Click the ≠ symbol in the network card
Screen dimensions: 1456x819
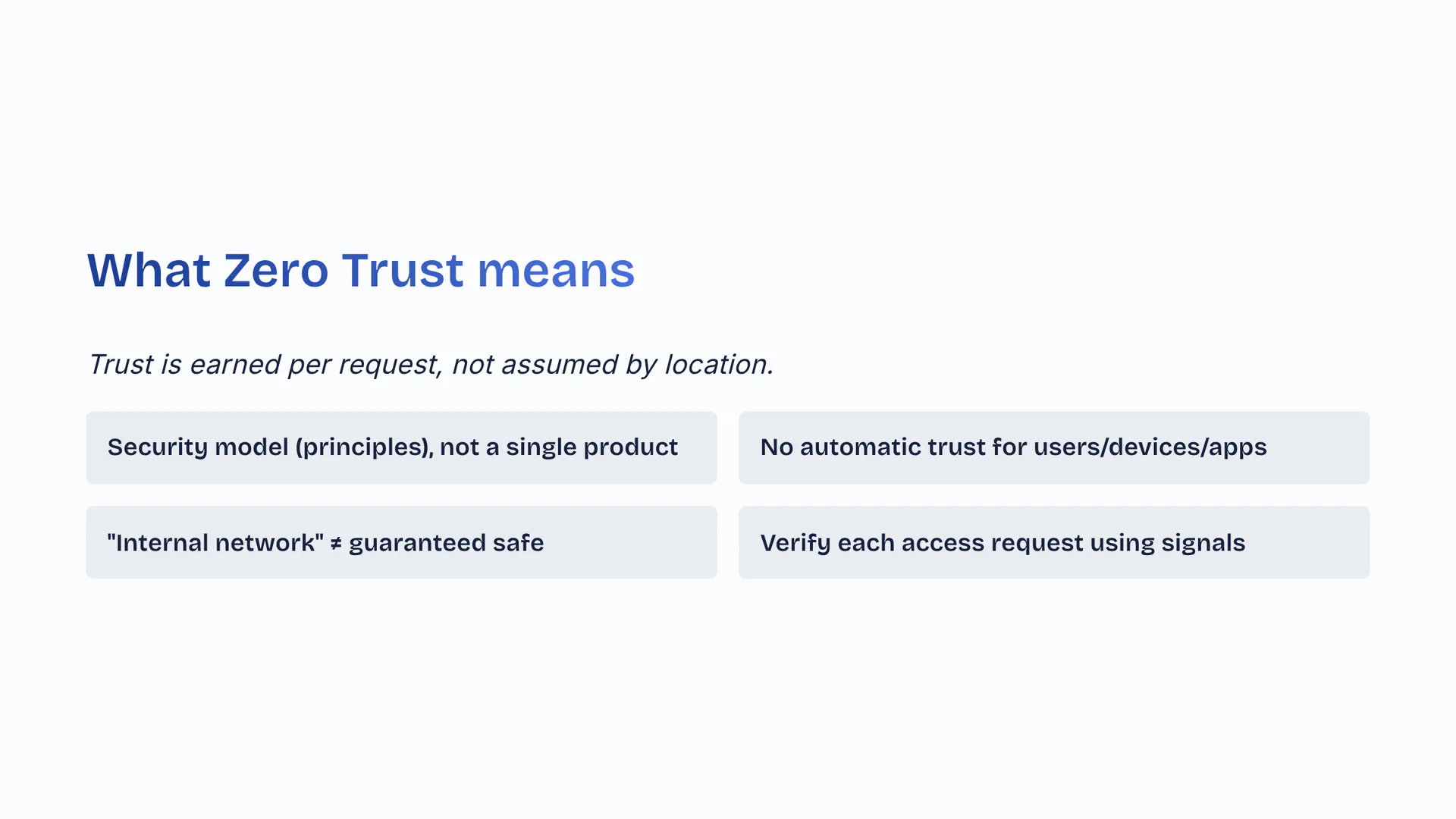336,544
